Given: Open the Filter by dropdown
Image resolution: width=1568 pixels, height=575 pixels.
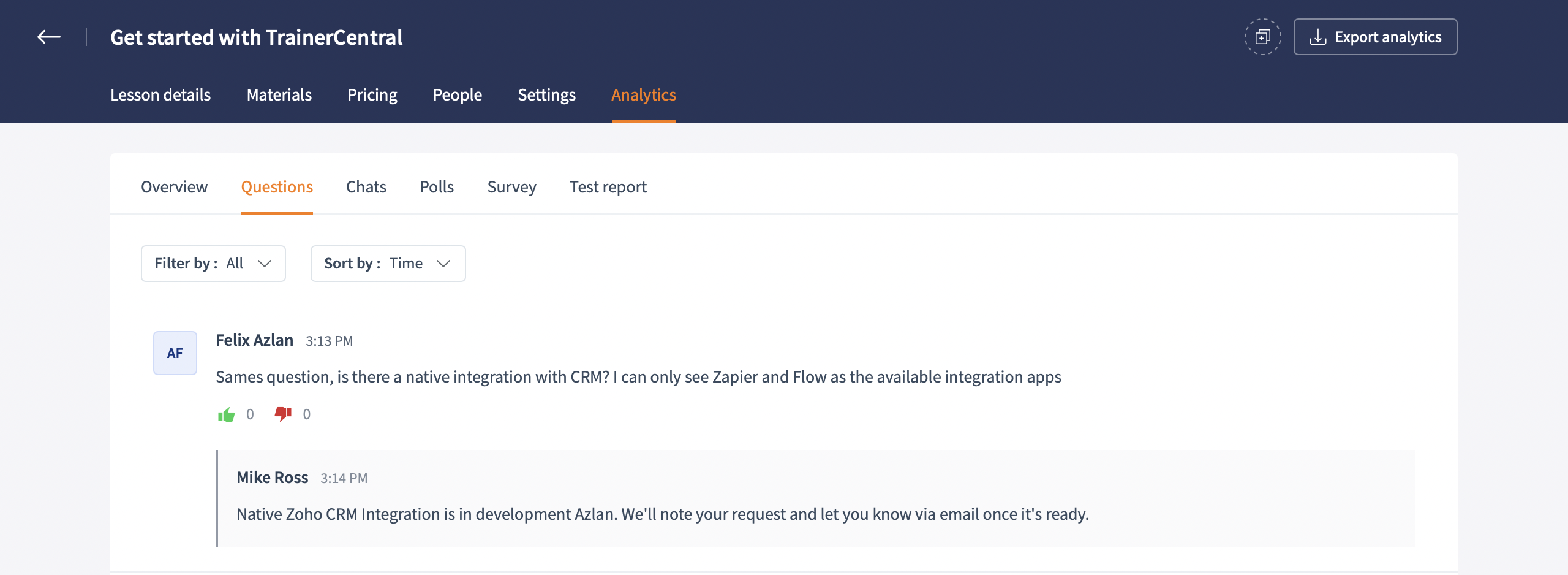Looking at the screenshot, I should (x=213, y=264).
